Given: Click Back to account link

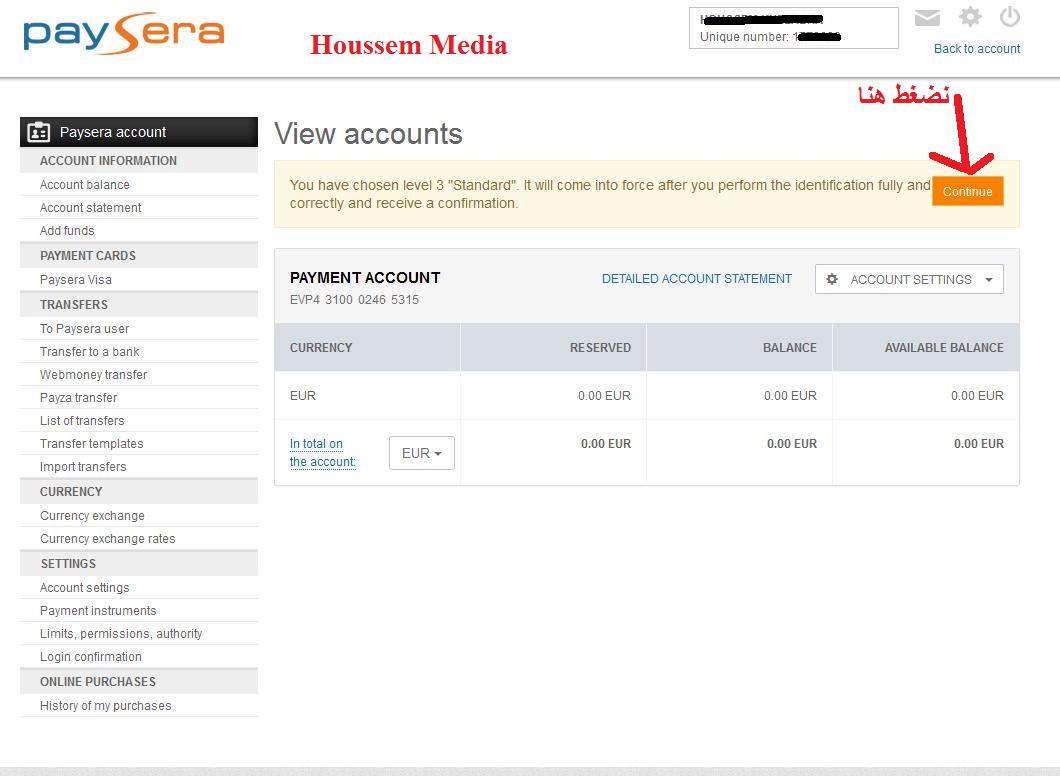Looking at the screenshot, I should click(977, 49).
